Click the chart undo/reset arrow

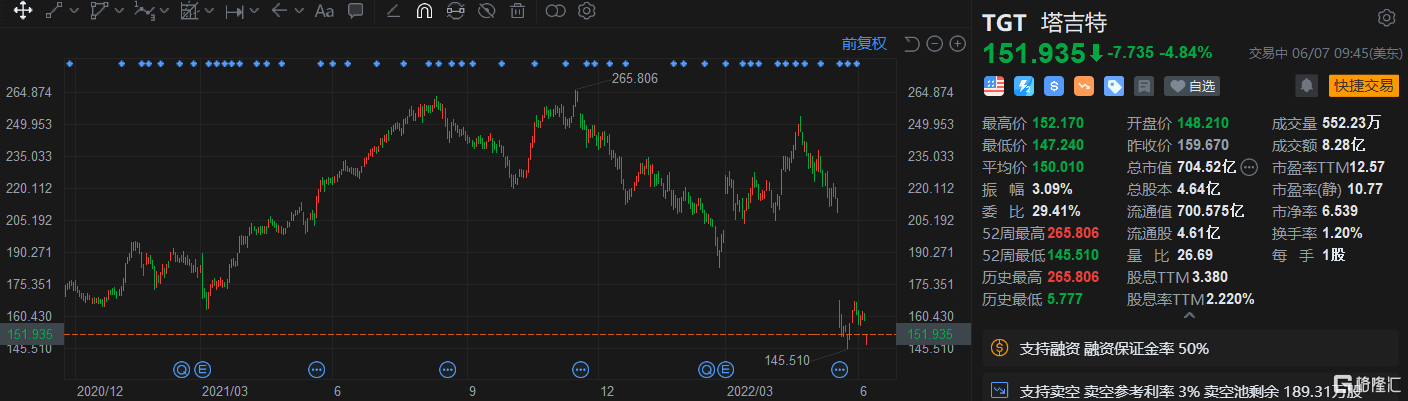pyautogui.click(x=911, y=43)
